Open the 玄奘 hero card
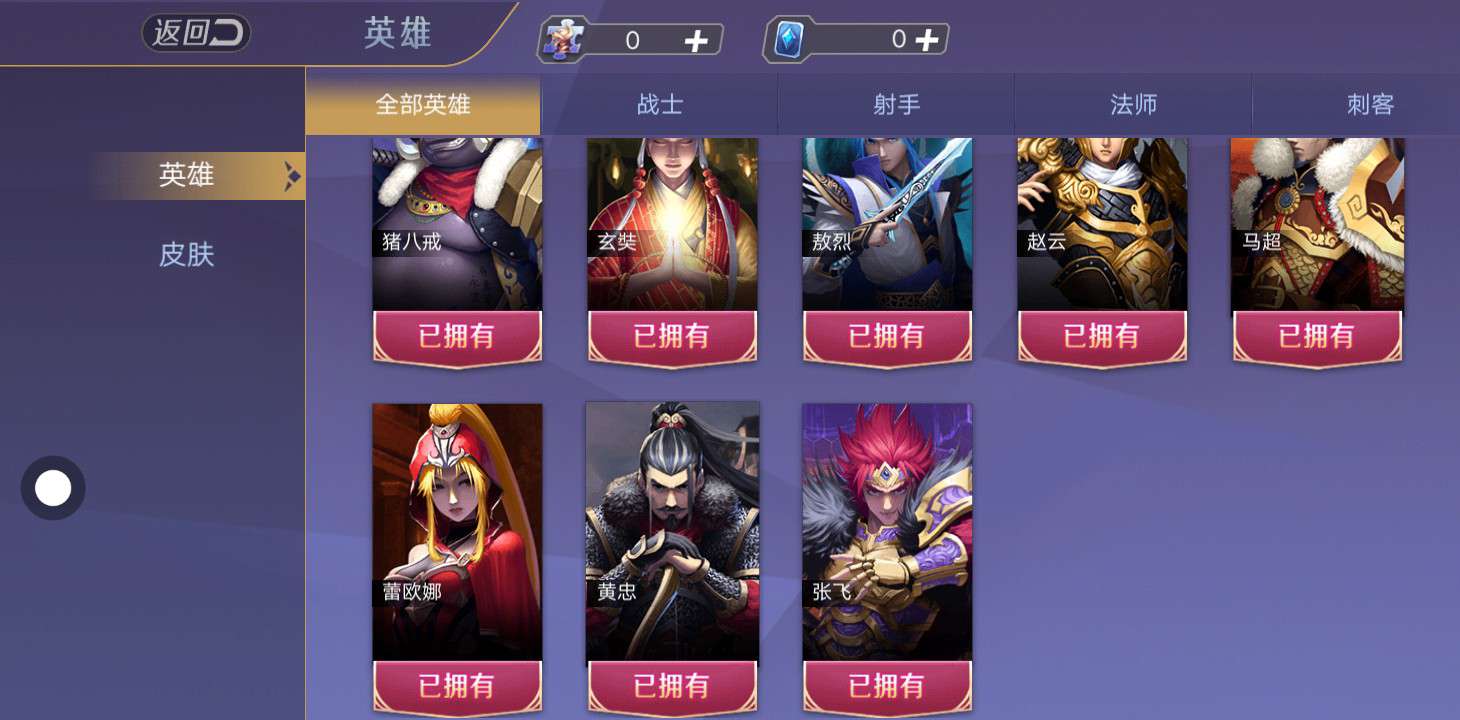 point(672,224)
